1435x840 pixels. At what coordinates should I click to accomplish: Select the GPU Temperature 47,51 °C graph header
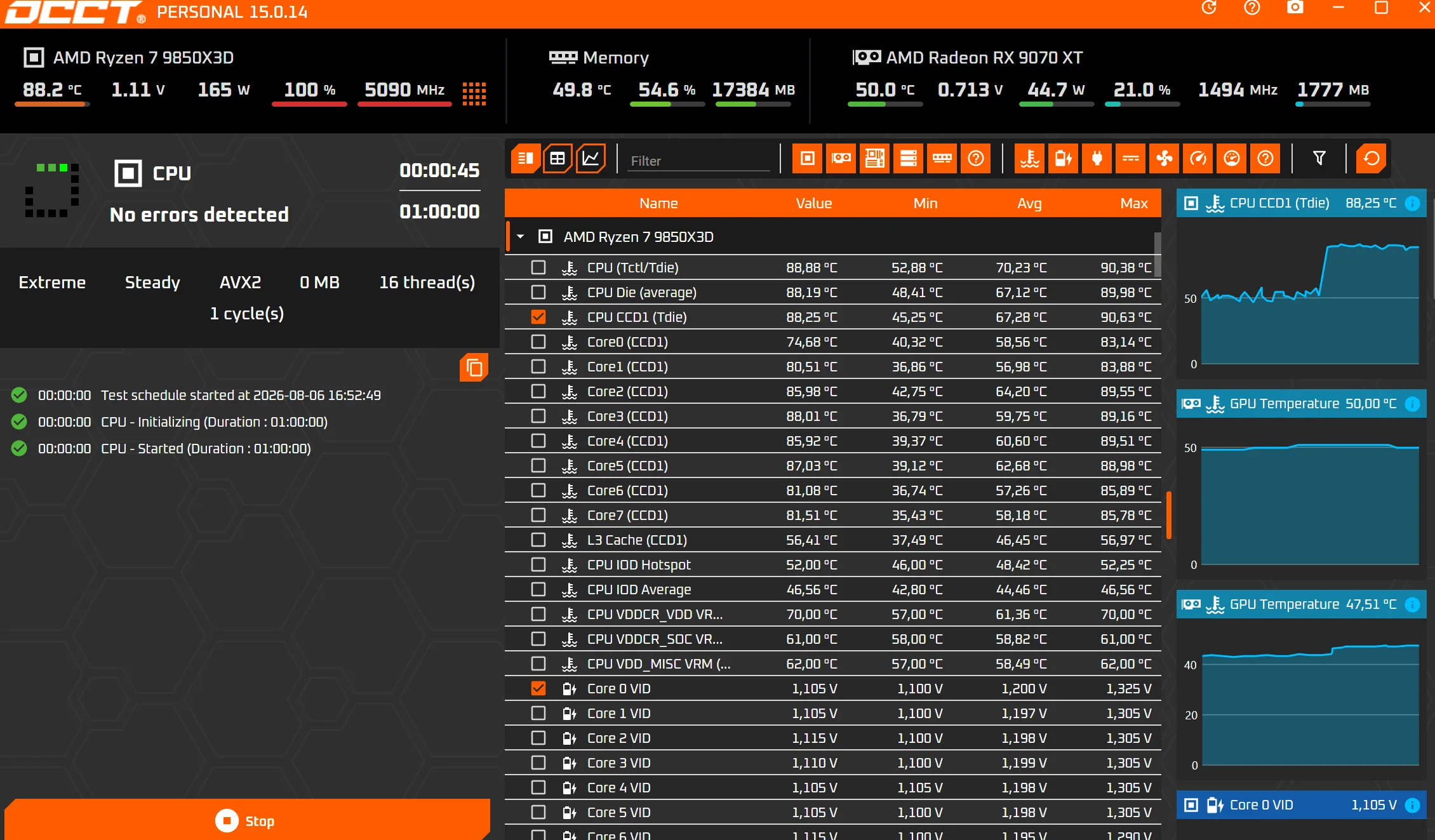1302,604
